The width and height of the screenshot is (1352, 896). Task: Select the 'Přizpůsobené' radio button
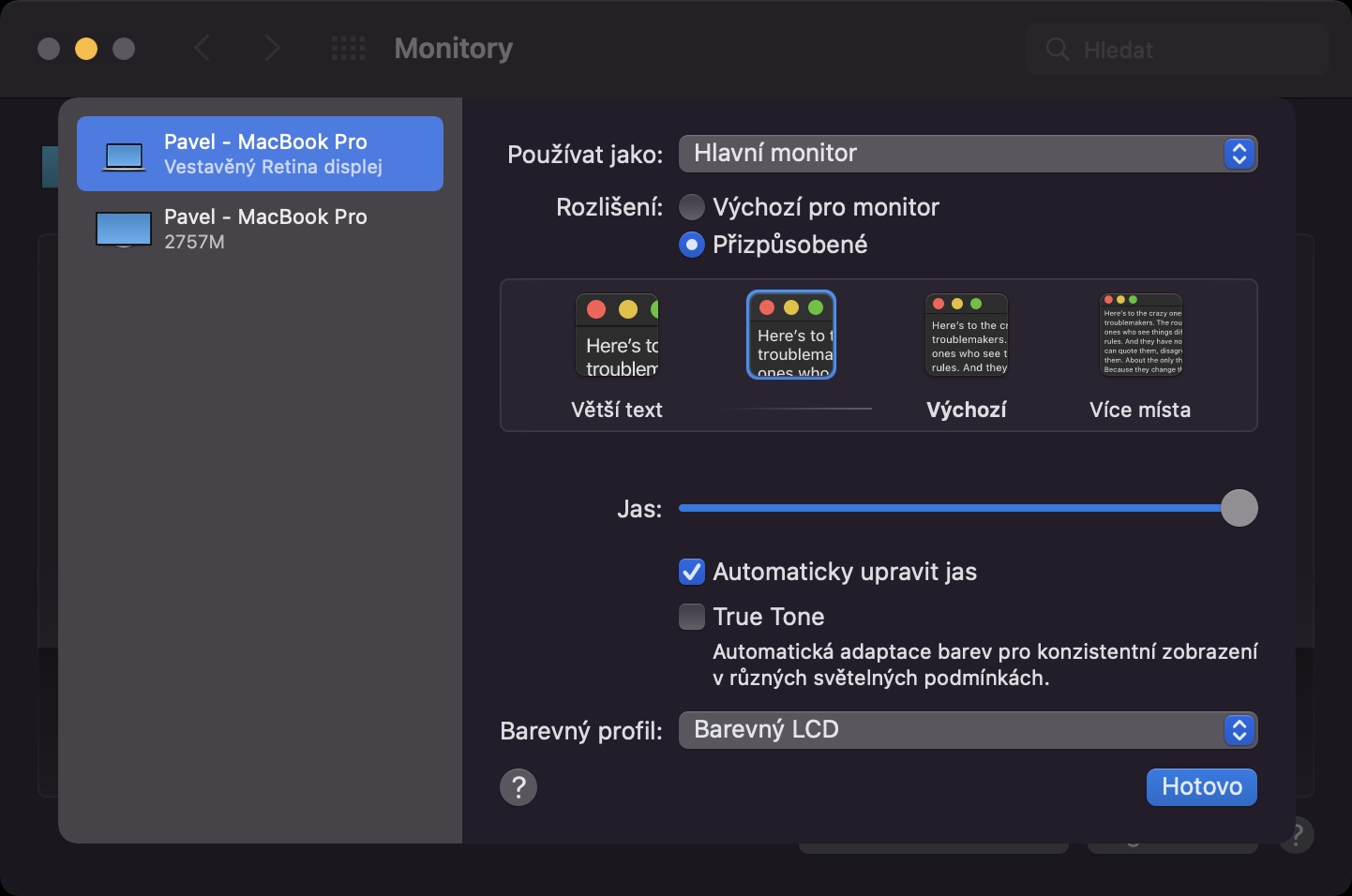[692, 246]
